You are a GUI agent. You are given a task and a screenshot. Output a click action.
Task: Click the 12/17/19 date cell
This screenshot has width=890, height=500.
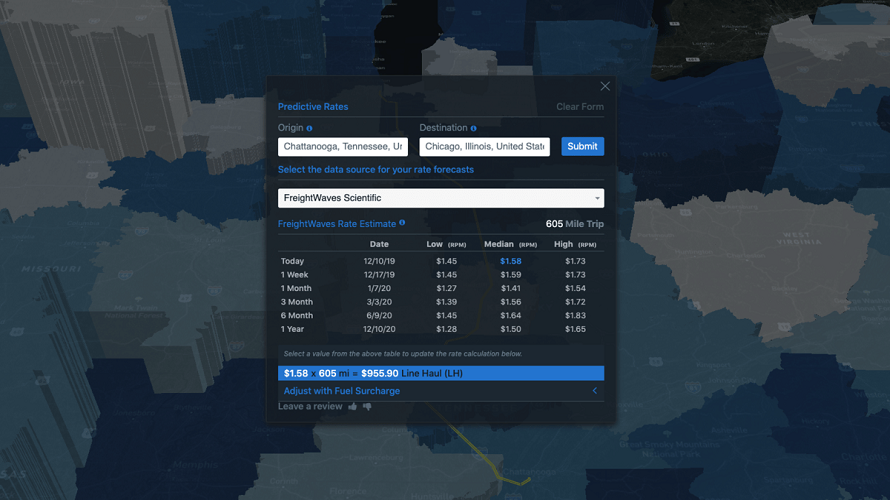click(379, 275)
